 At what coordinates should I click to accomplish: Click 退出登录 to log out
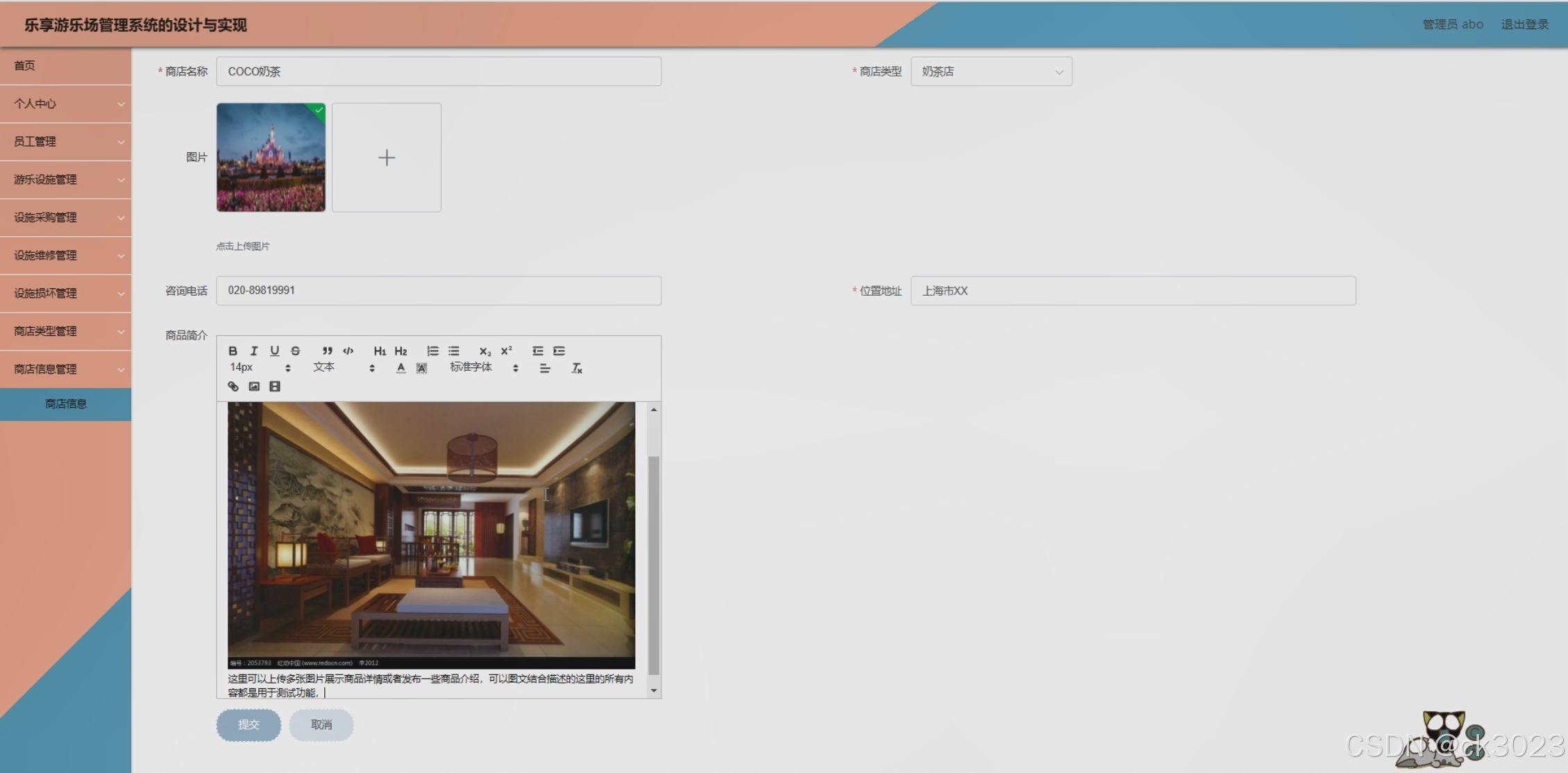click(1524, 24)
